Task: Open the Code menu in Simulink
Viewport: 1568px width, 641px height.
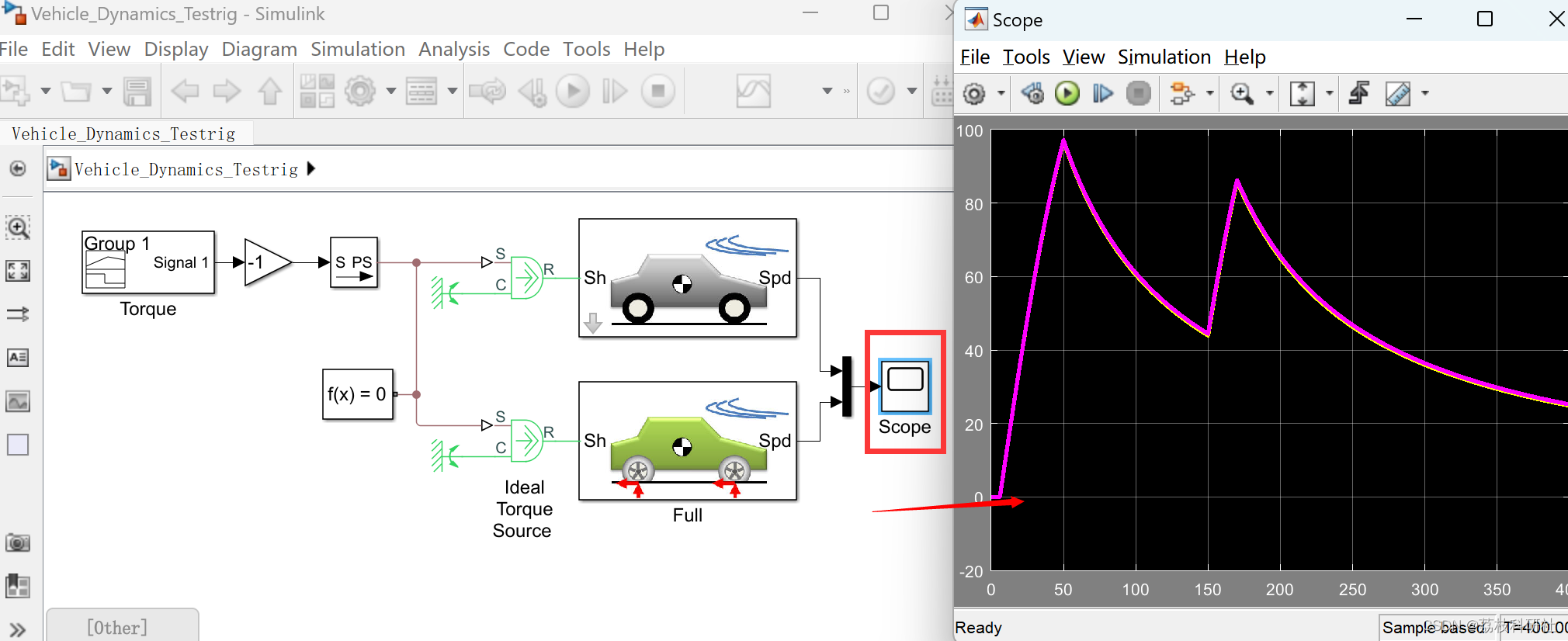Action: (526, 49)
